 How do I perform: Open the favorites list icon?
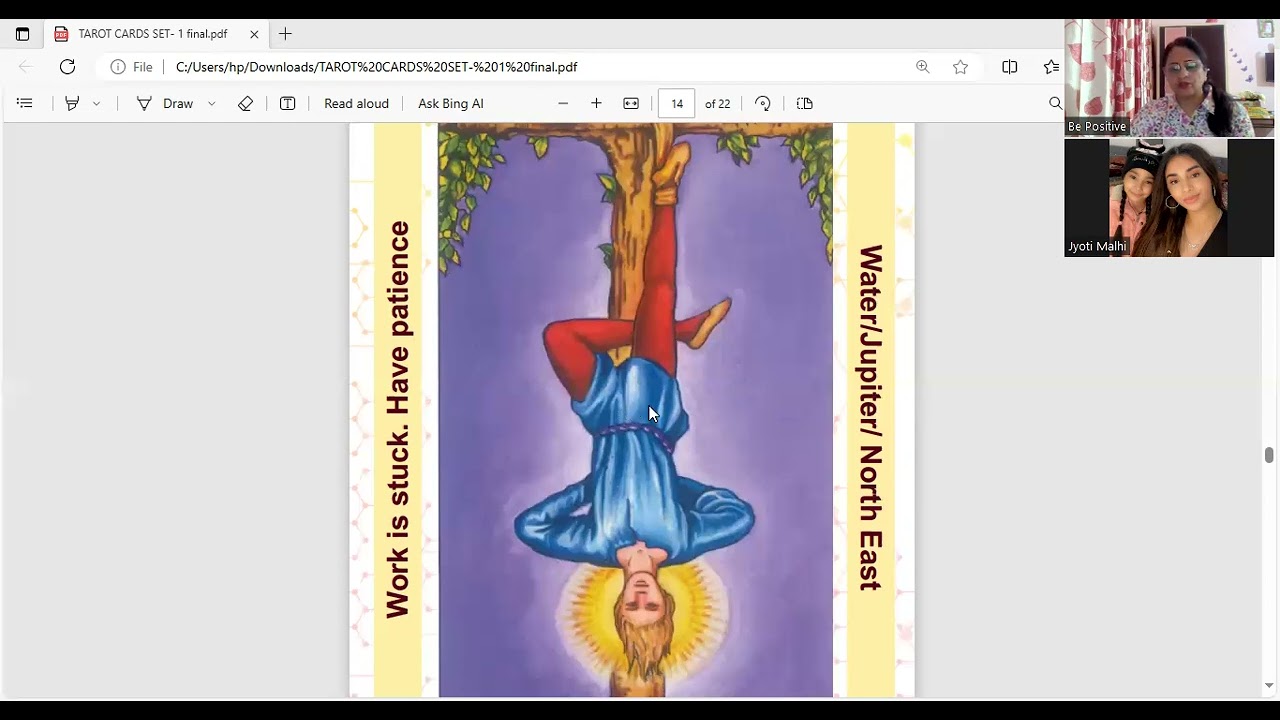click(x=1051, y=67)
